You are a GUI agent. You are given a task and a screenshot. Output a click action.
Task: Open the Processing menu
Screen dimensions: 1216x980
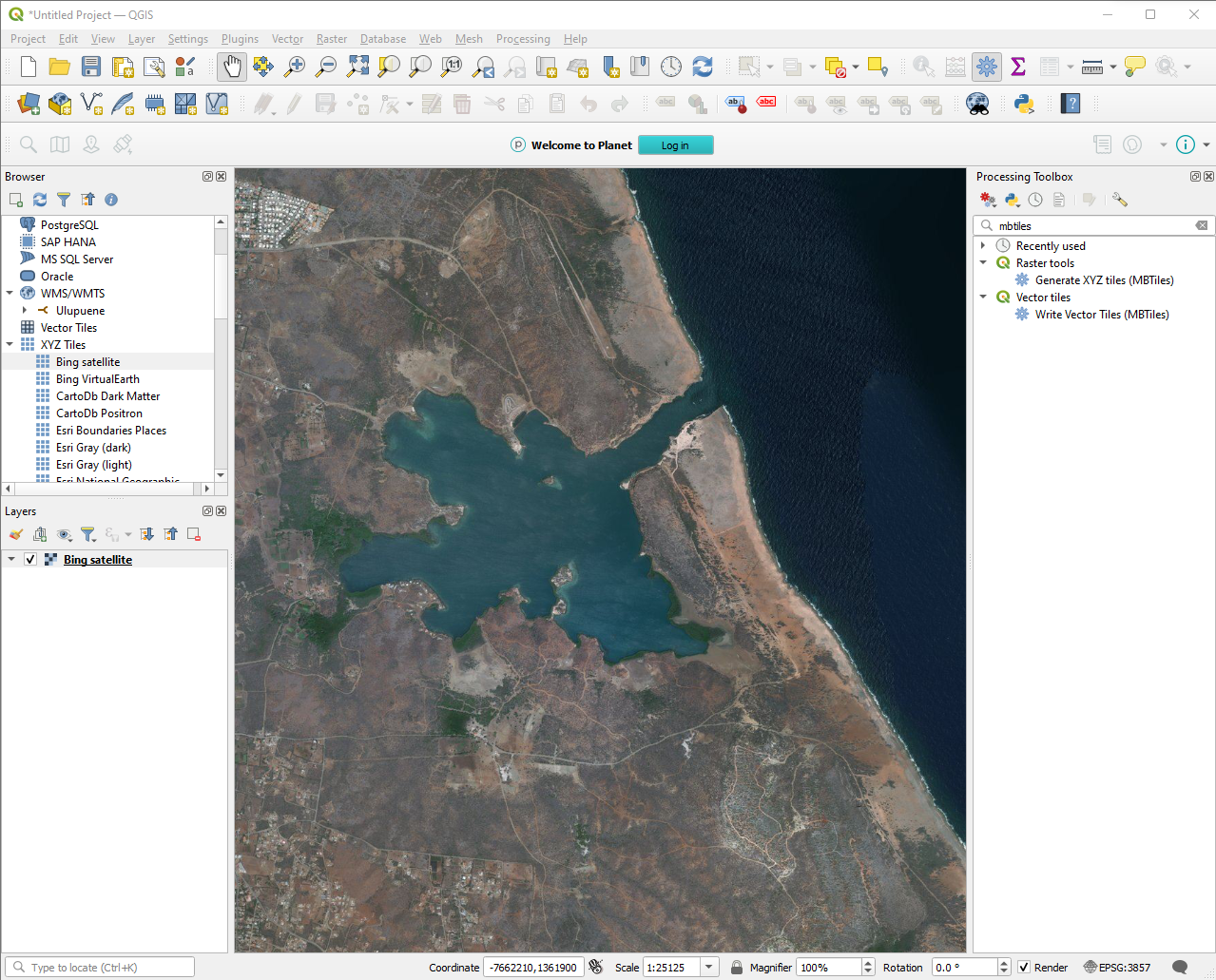pos(522,39)
